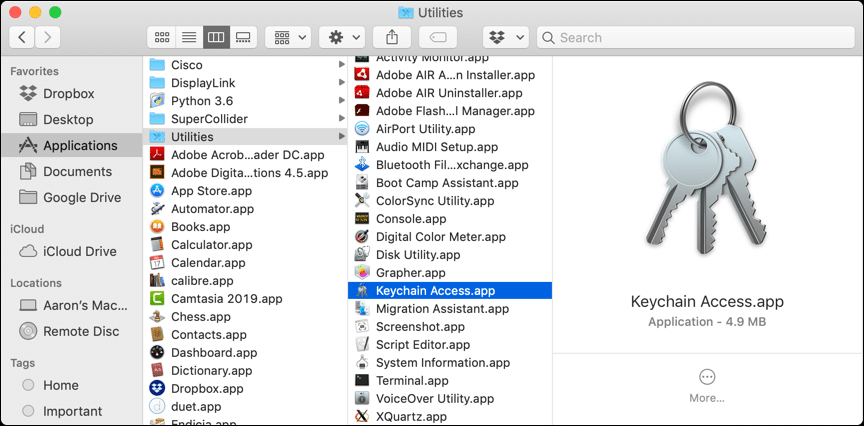864x426 pixels.
Task: Click the back navigation arrow
Action: click(22, 37)
